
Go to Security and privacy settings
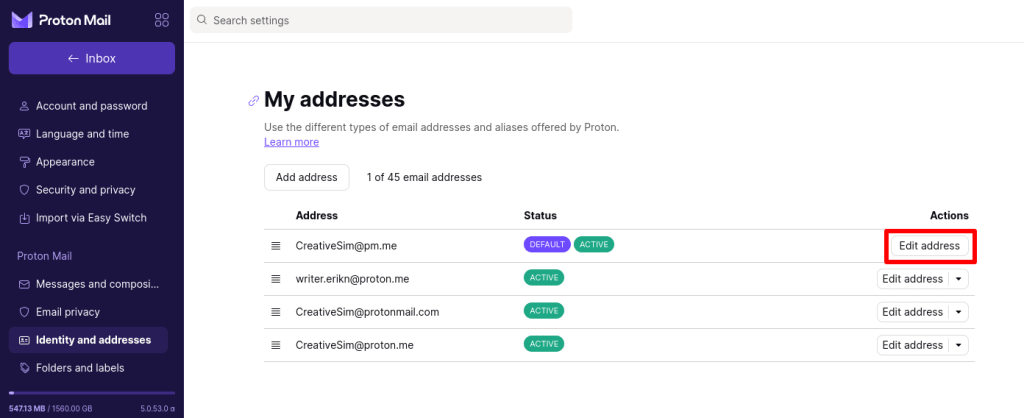pyautogui.click(x=85, y=190)
